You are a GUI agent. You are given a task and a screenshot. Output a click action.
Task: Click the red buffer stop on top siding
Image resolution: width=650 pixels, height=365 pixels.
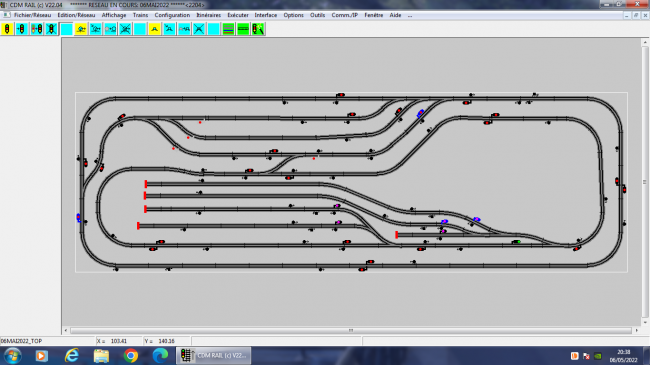click(x=146, y=184)
